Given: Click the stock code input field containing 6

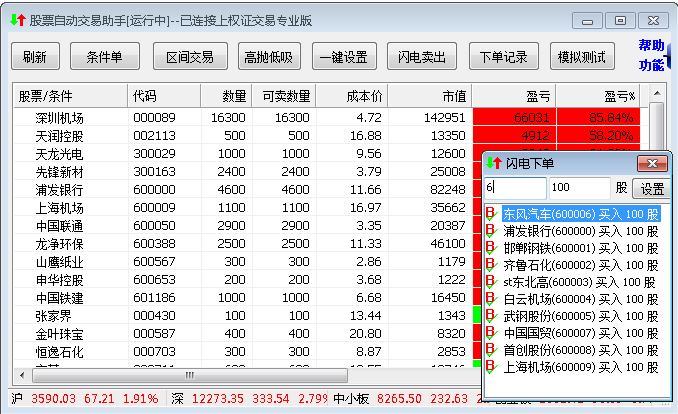Looking at the screenshot, I should pyautogui.click(x=514, y=188).
